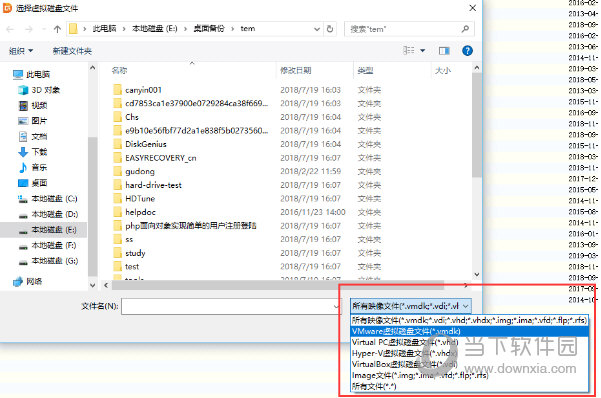The width and height of the screenshot is (601, 398).
Task: Expand the file name history dropdown
Action: [x=336, y=306]
